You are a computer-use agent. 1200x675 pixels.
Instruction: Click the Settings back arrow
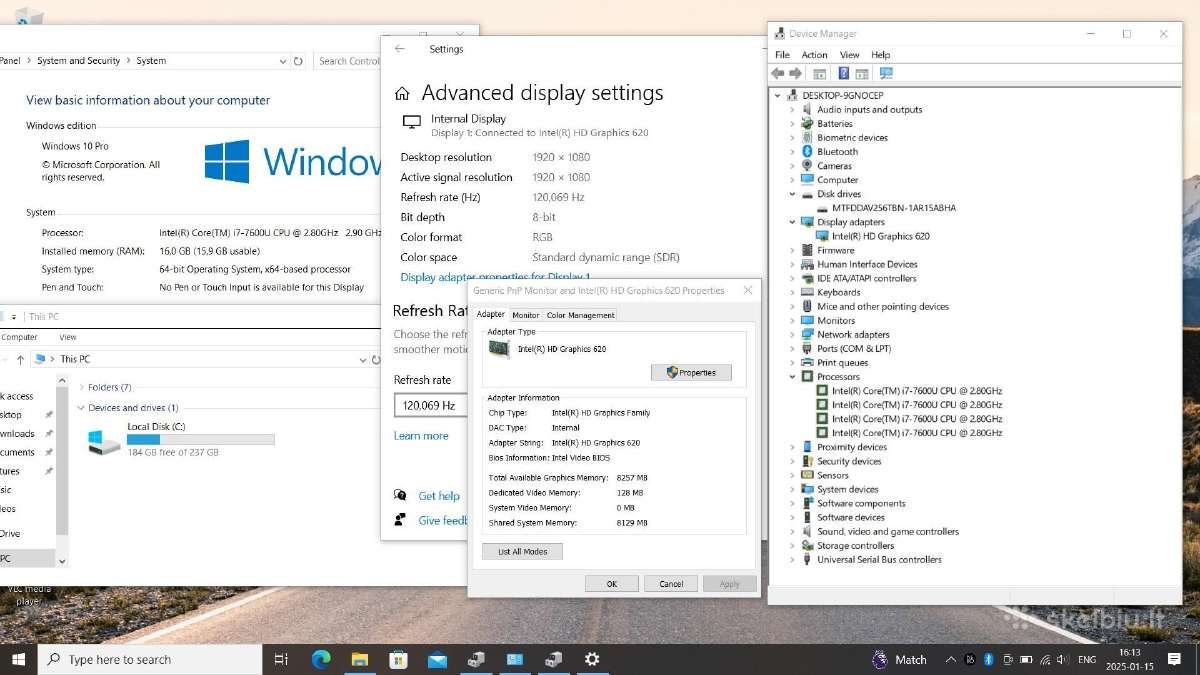(x=400, y=49)
